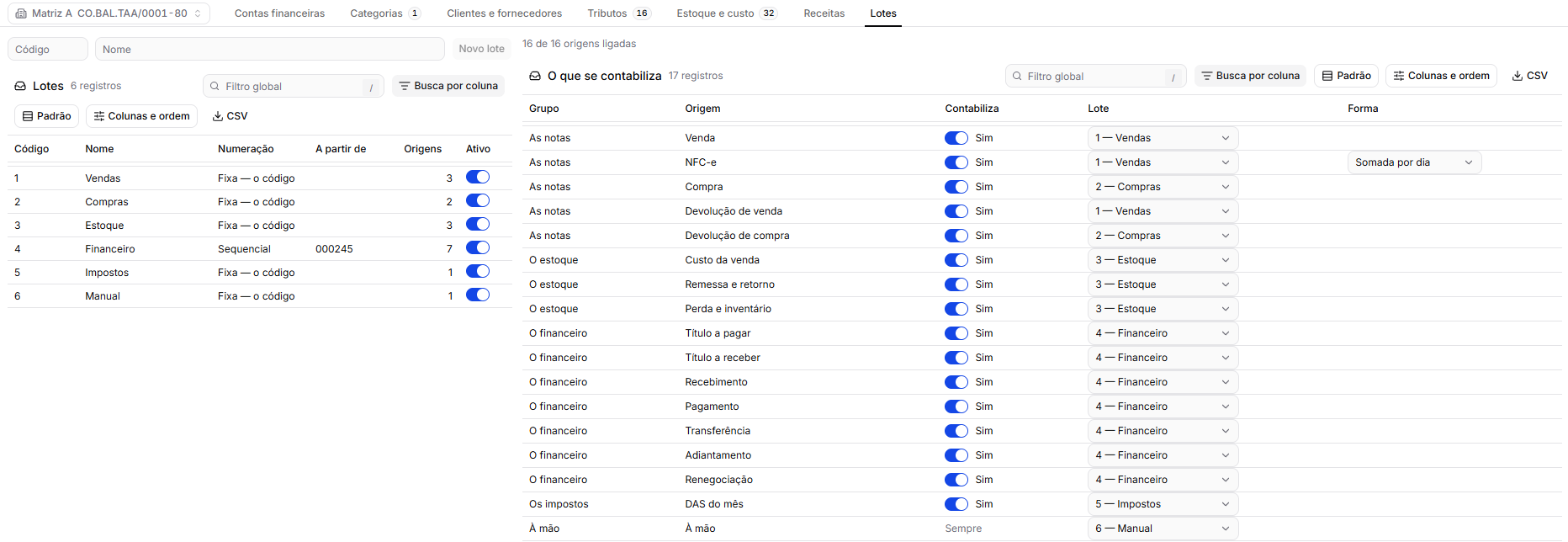
Task: Open Lote dropdown for DAS do mês
Action: point(1163,504)
